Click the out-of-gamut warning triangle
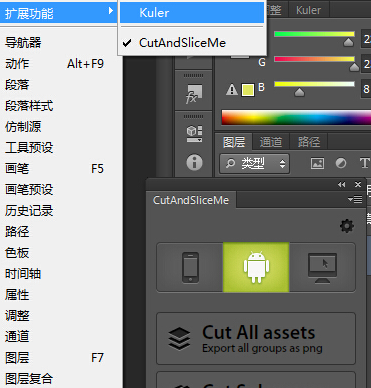Screen dimensions: 371x388 [x=232, y=90]
